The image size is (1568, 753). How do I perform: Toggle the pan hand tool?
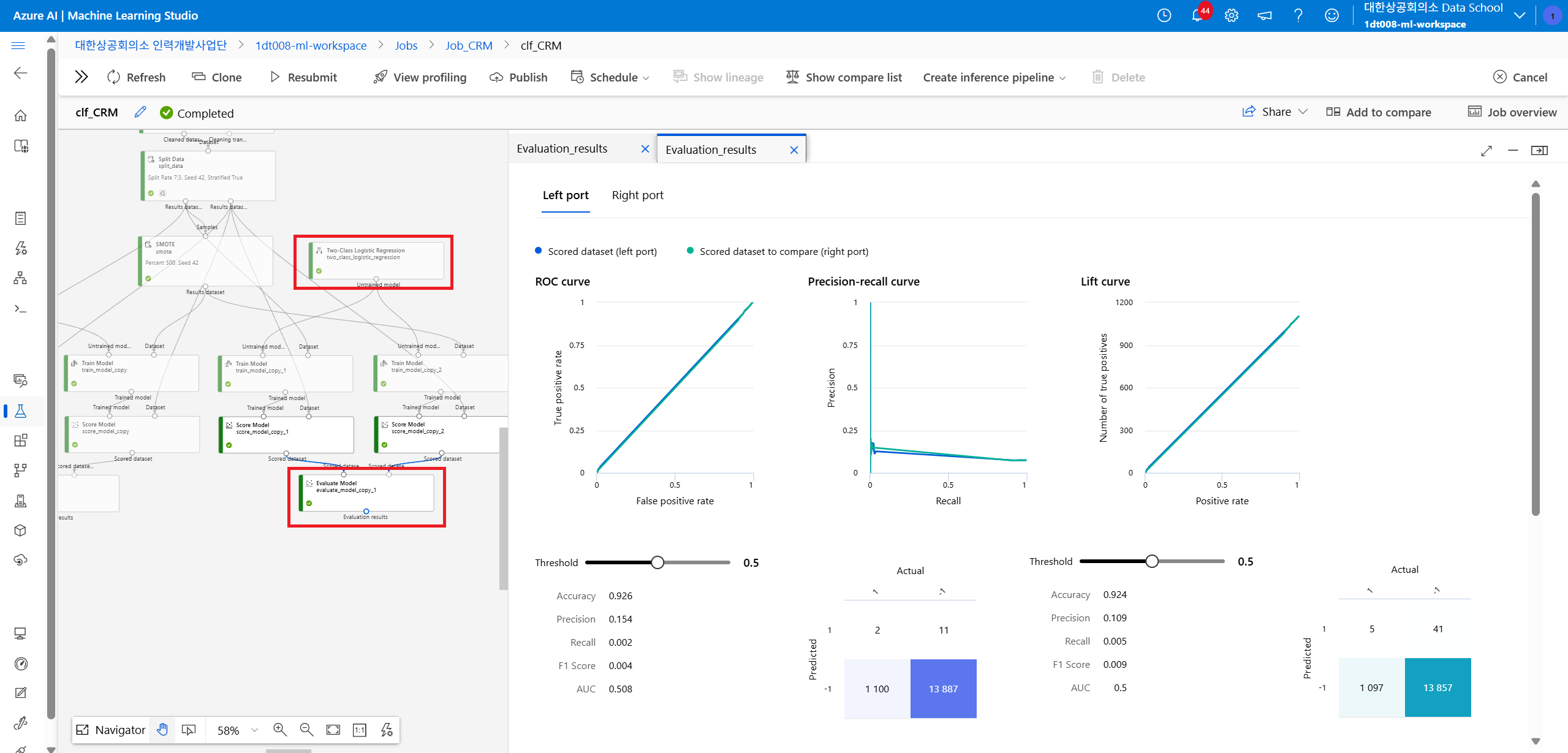coord(162,730)
